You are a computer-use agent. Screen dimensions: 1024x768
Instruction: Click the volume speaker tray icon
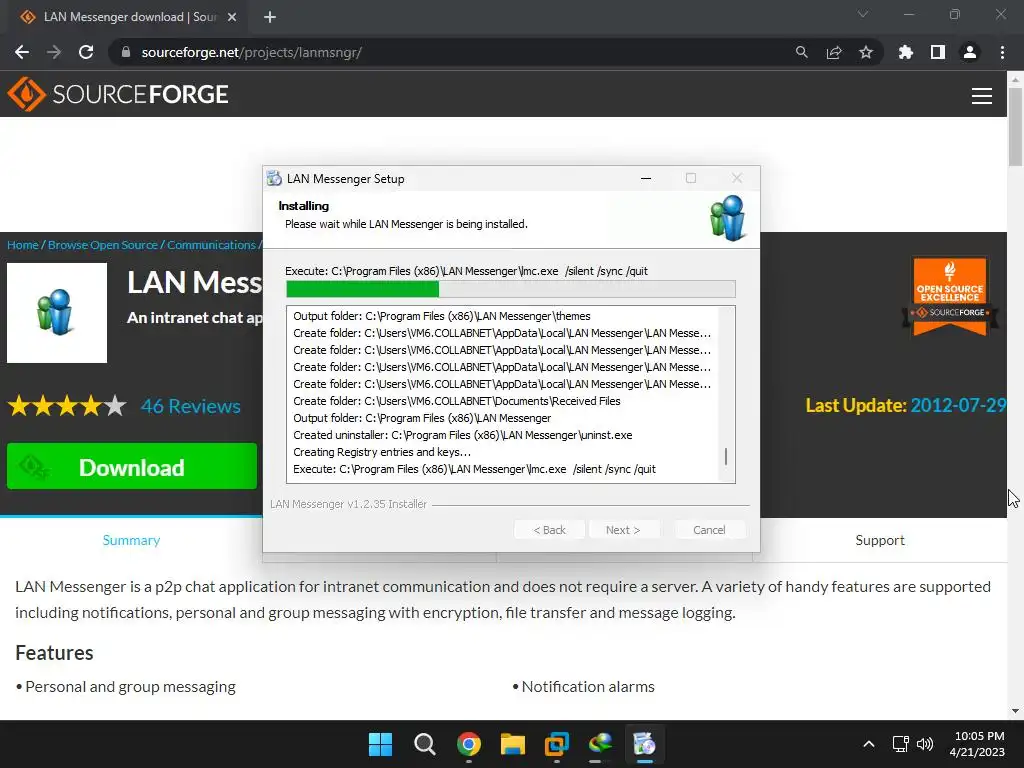(925, 744)
